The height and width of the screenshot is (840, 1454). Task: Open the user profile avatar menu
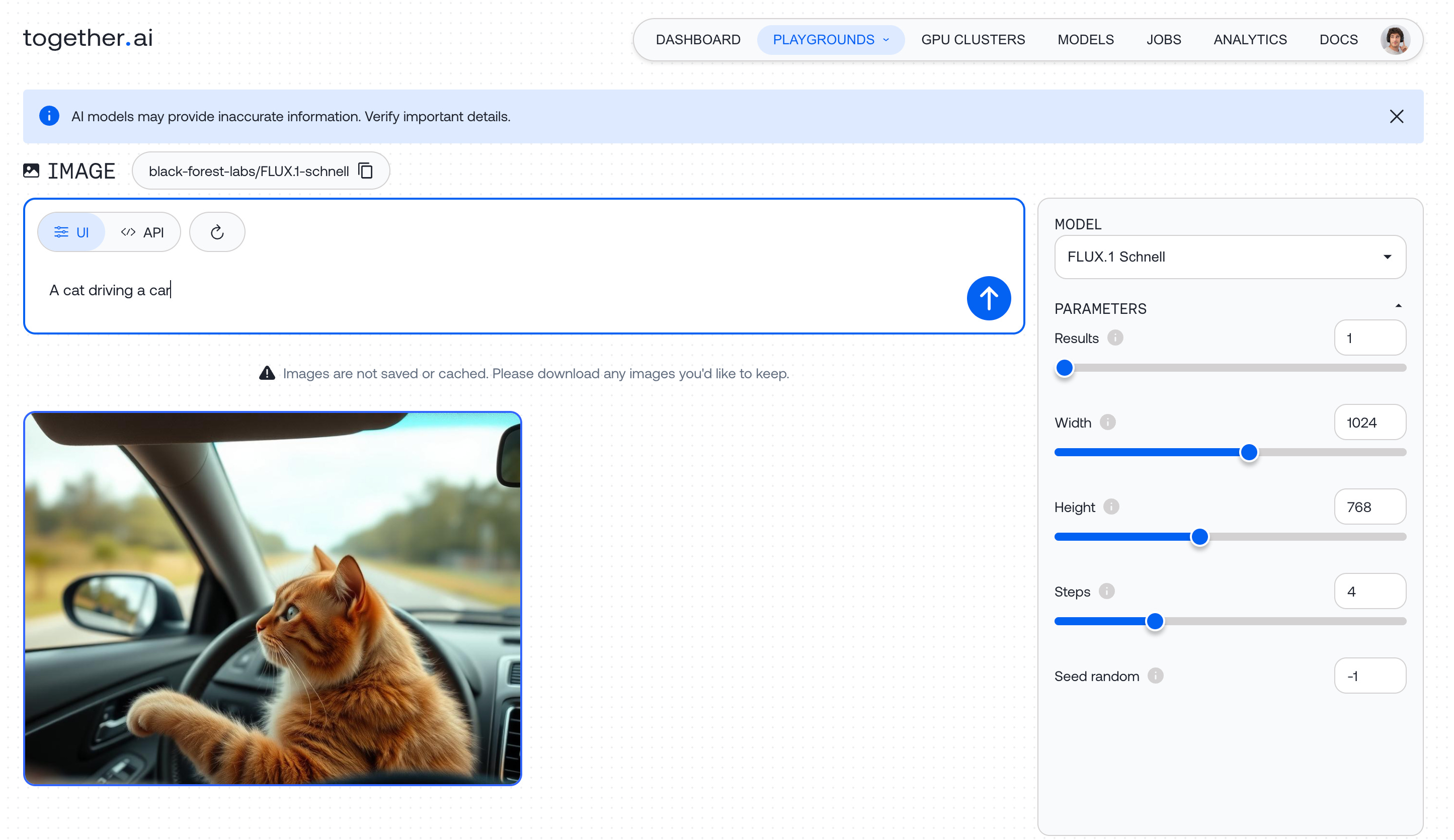pyautogui.click(x=1395, y=40)
